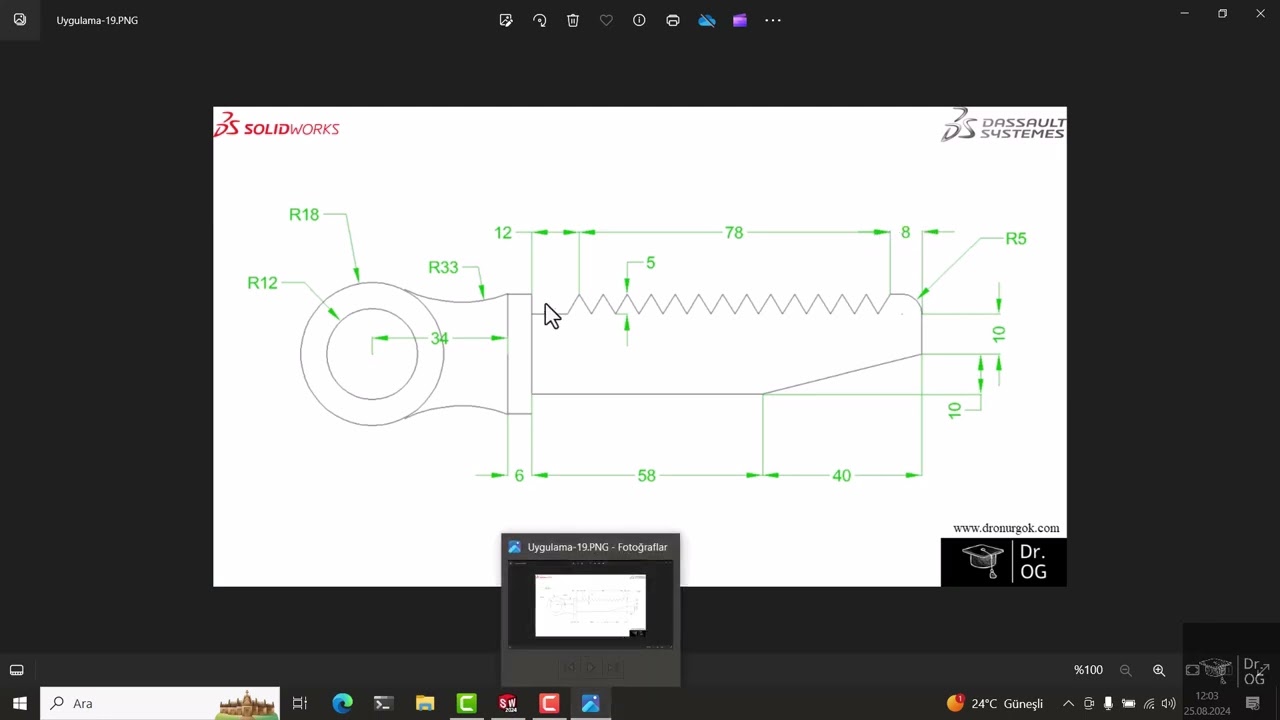Click the preview title Uygulama-19.PNG - Fotoğraflar
The width and height of the screenshot is (1280, 720).
597,547
